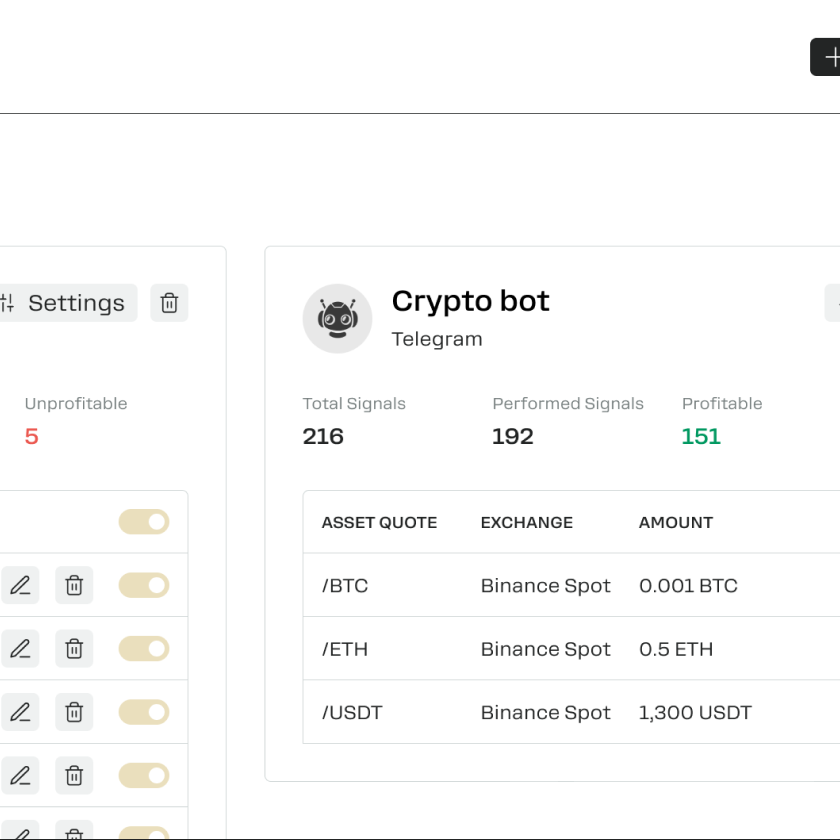Click the AMOUNT column header
The height and width of the screenshot is (840, 840).
pos(675,522)
